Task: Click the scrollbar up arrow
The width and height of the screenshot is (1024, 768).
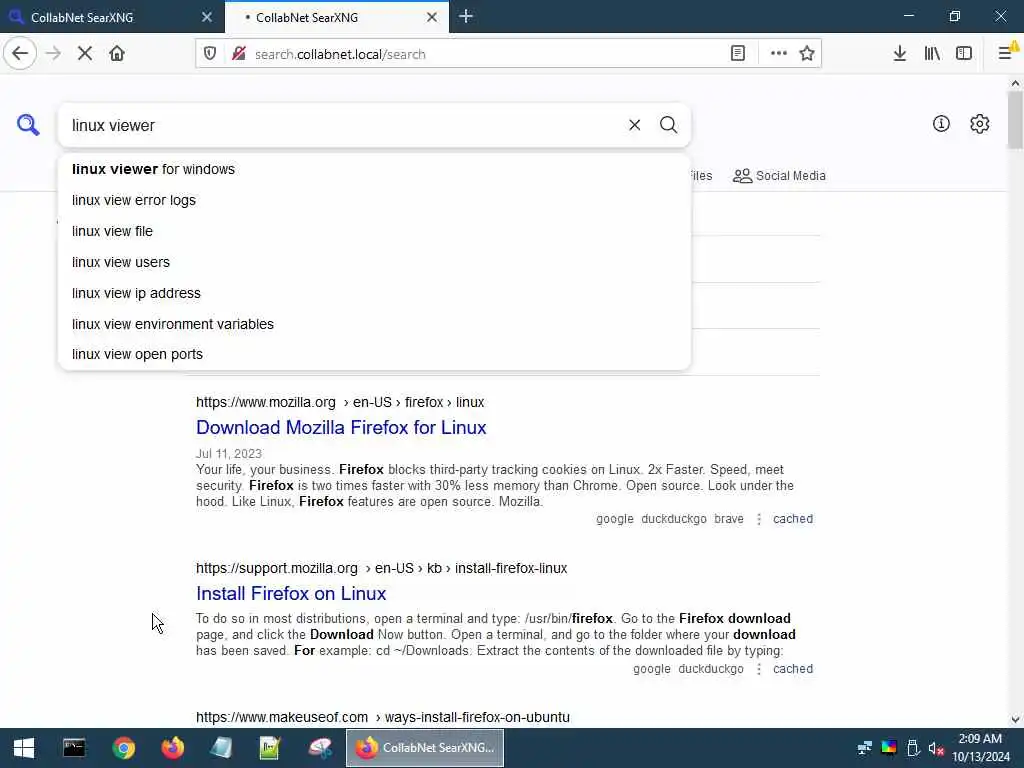Action: point(1015,83)
